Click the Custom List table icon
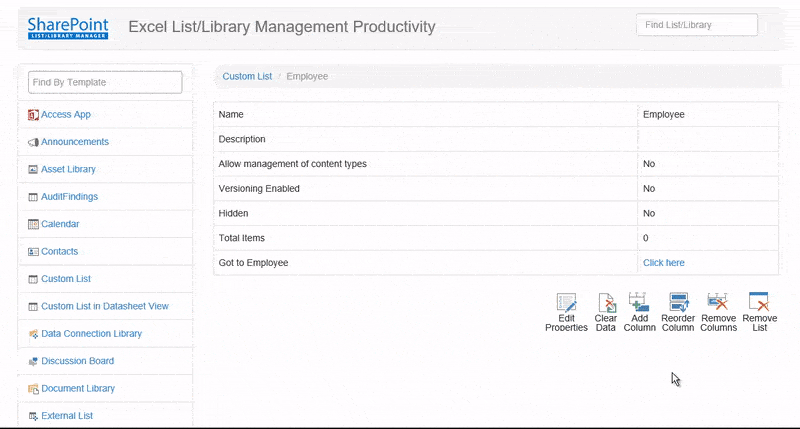 coord(33,279)
